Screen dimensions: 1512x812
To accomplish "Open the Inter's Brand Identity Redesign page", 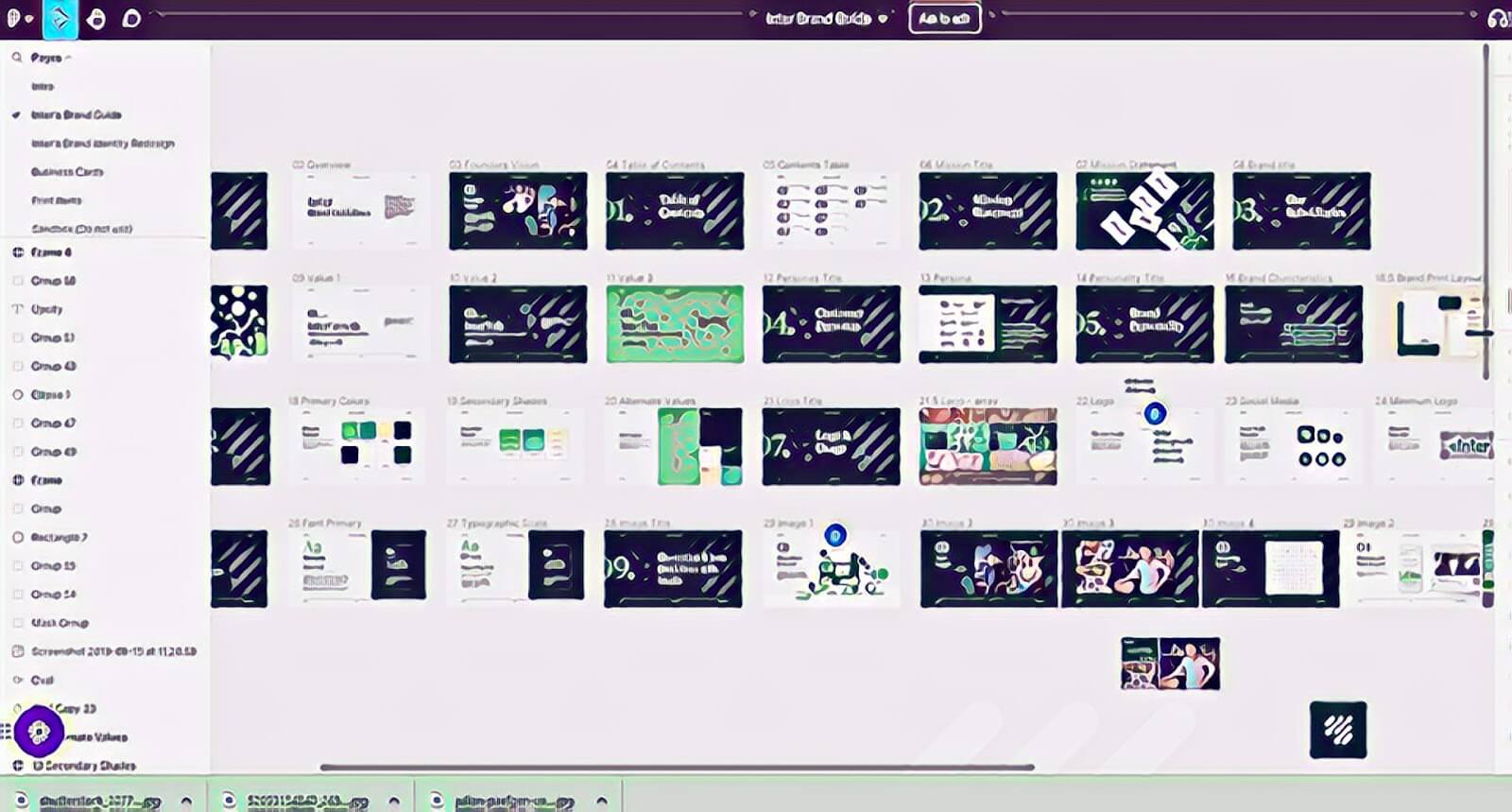I will click(x=103, y=144).
